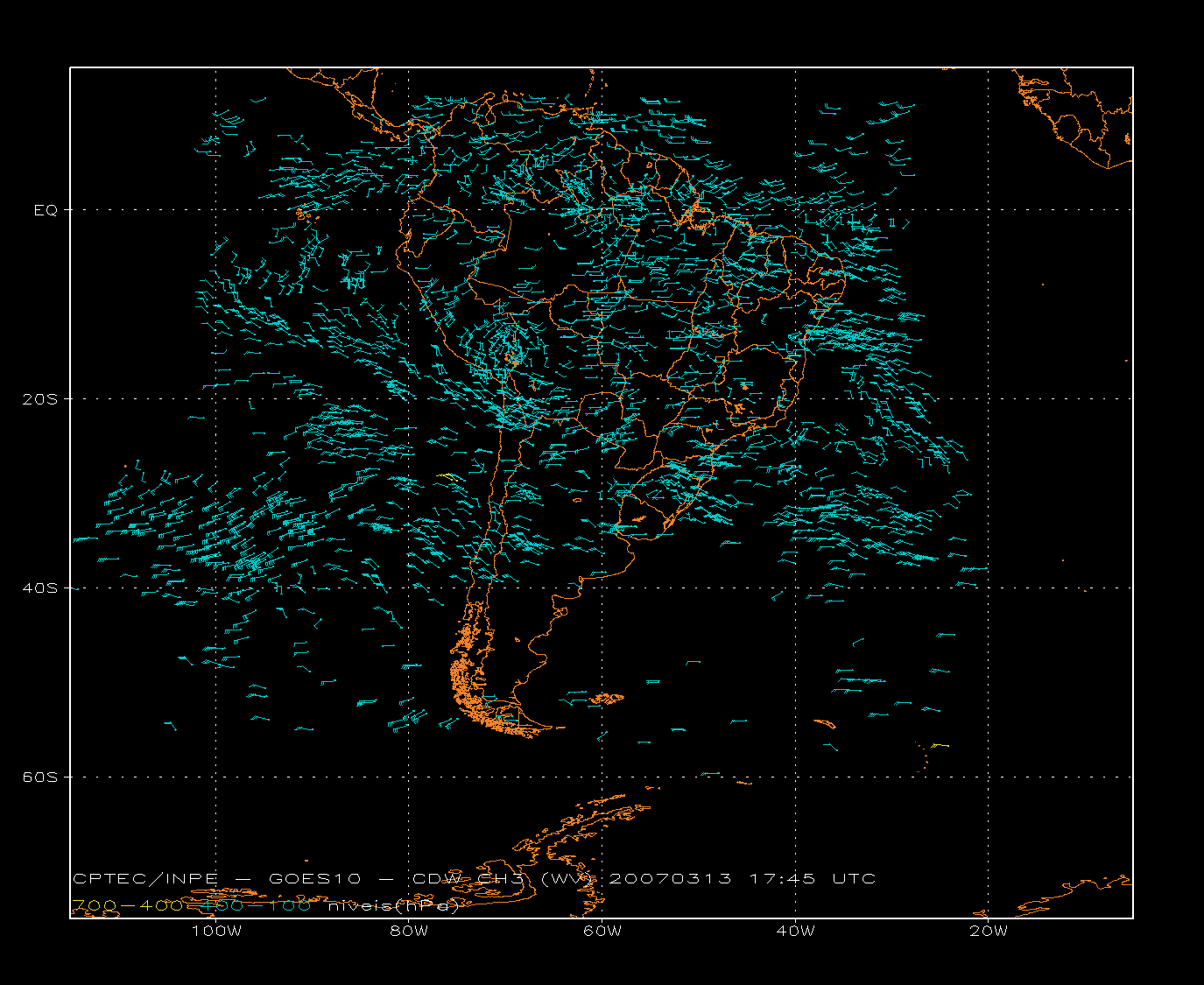Click the 20W longitude label

[989, 932]
